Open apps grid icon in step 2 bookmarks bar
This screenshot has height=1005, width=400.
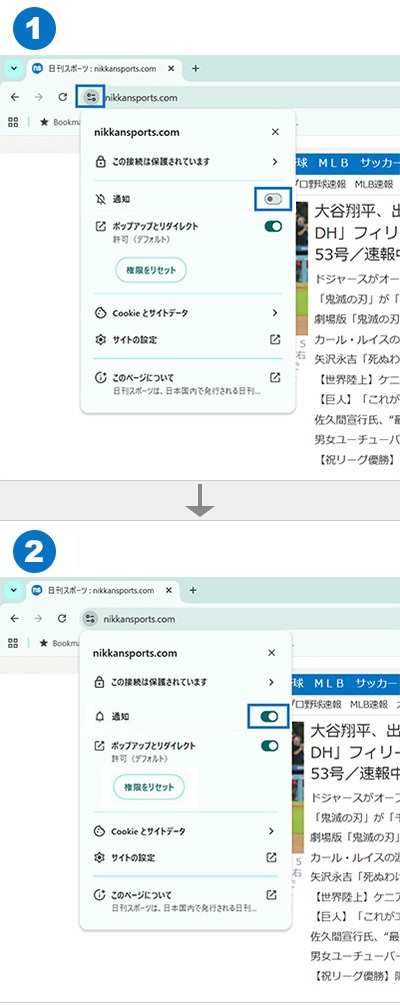(13, 643)
